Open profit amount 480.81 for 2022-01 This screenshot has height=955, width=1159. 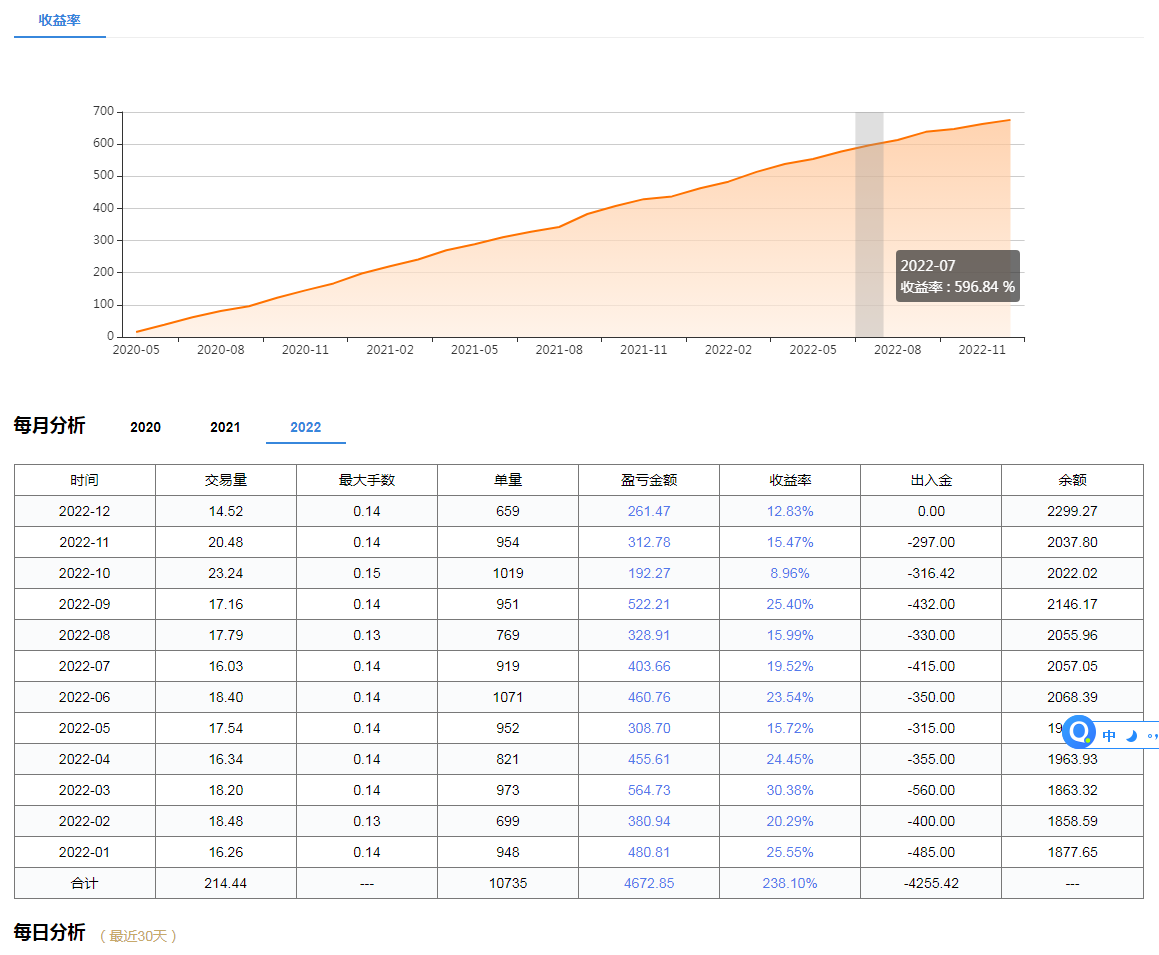(x=649, y=853)
